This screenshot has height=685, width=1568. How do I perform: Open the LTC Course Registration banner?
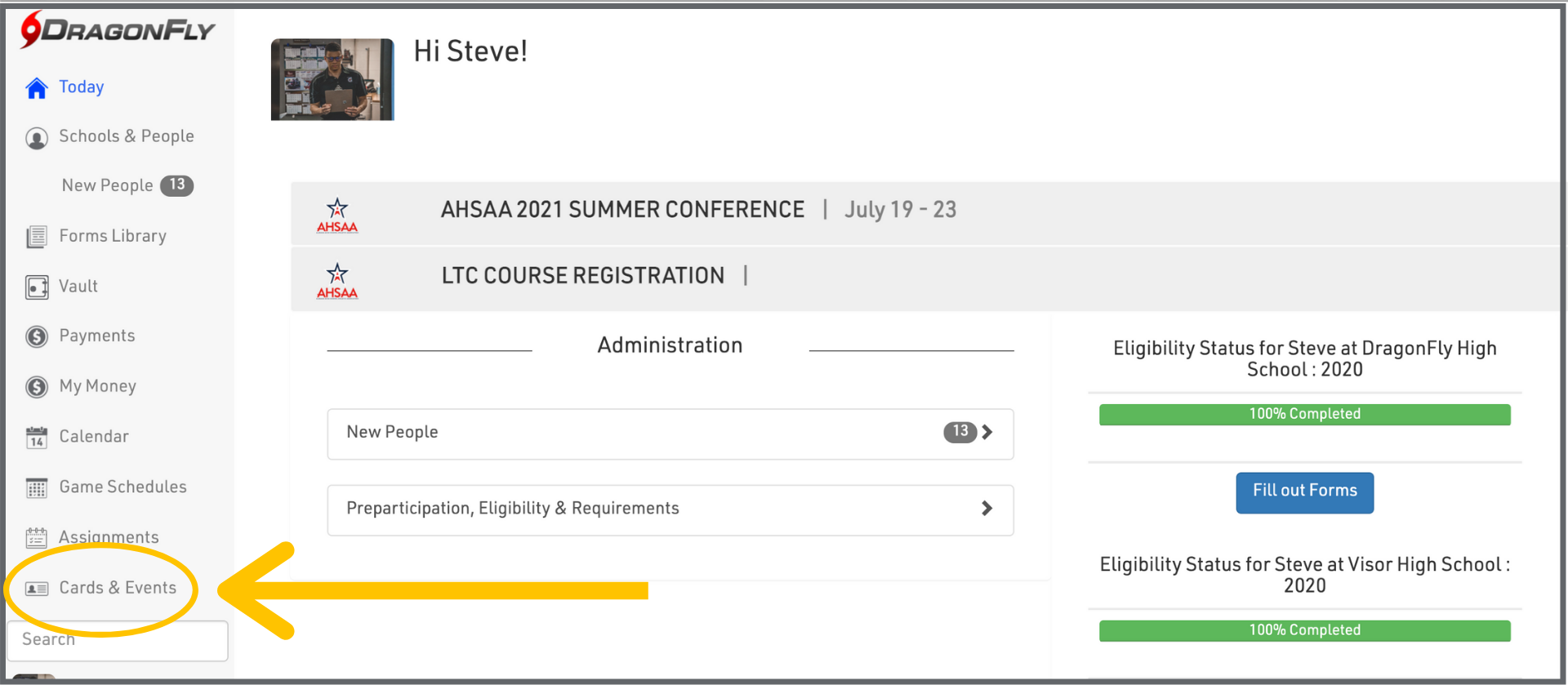click(583, 276)
